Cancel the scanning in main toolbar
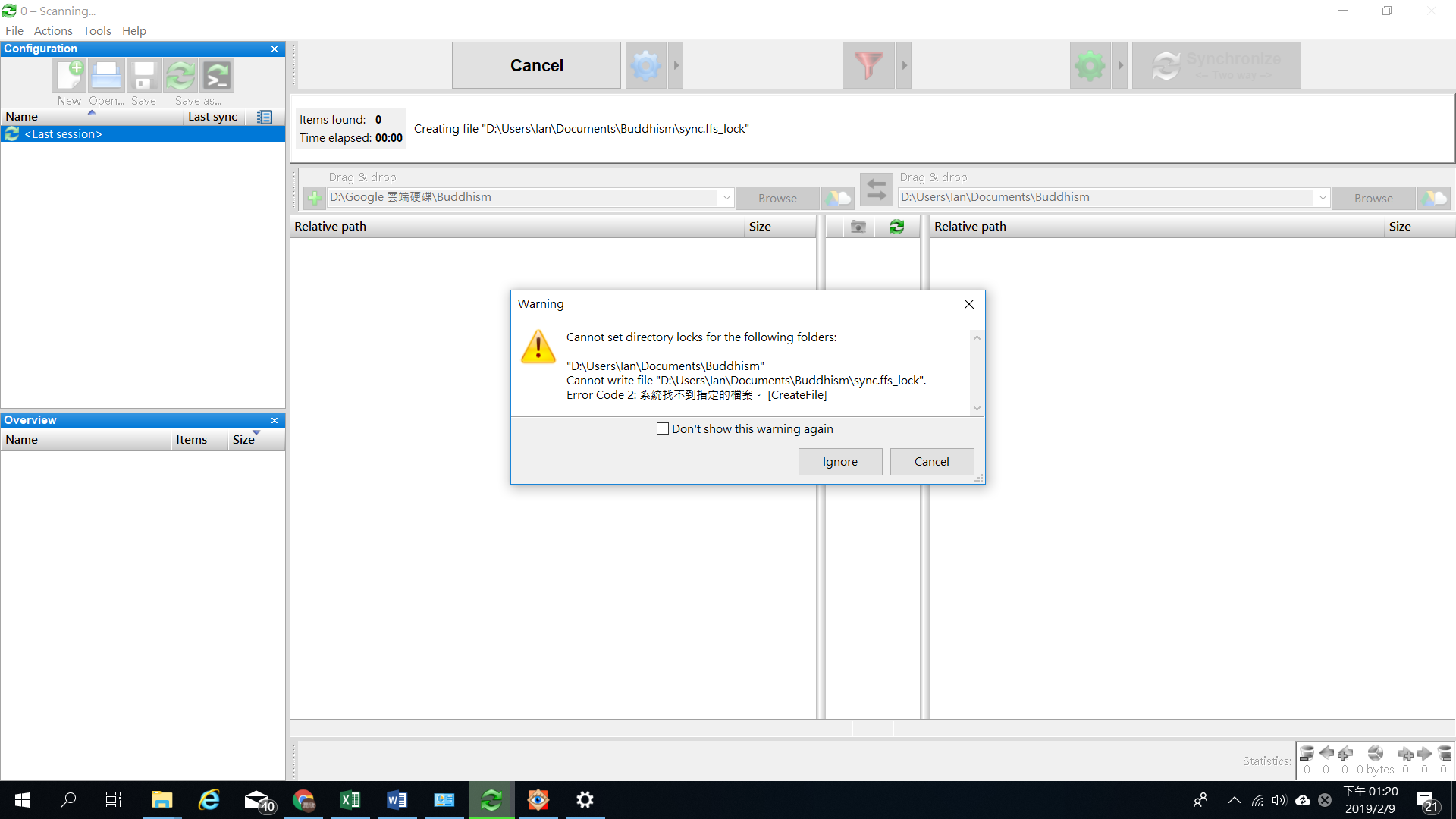Image resolution: width=1456 pixels, height=819 pixels. point(536,65)
